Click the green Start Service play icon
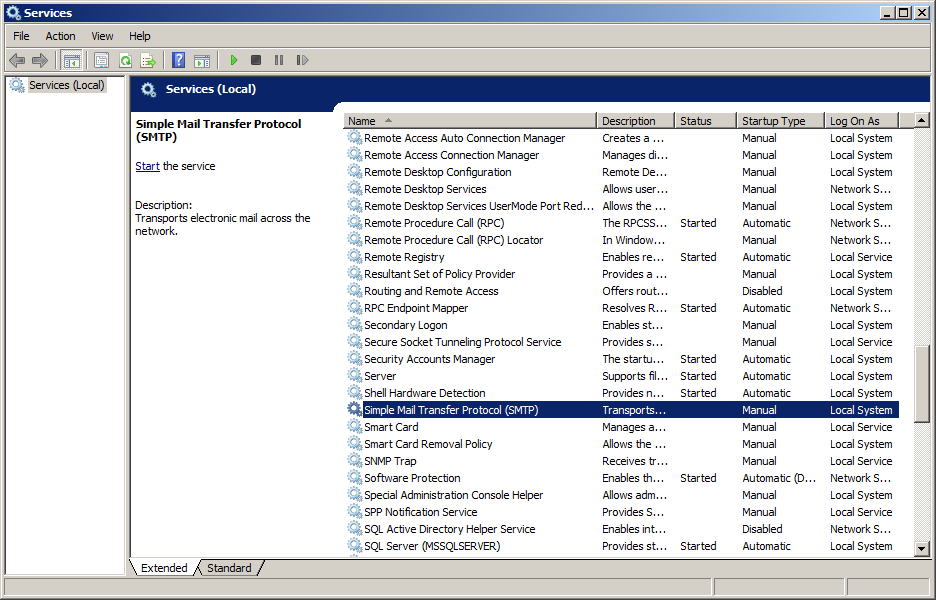This screenshot has height=600, width=936. (x=234, y=61)
